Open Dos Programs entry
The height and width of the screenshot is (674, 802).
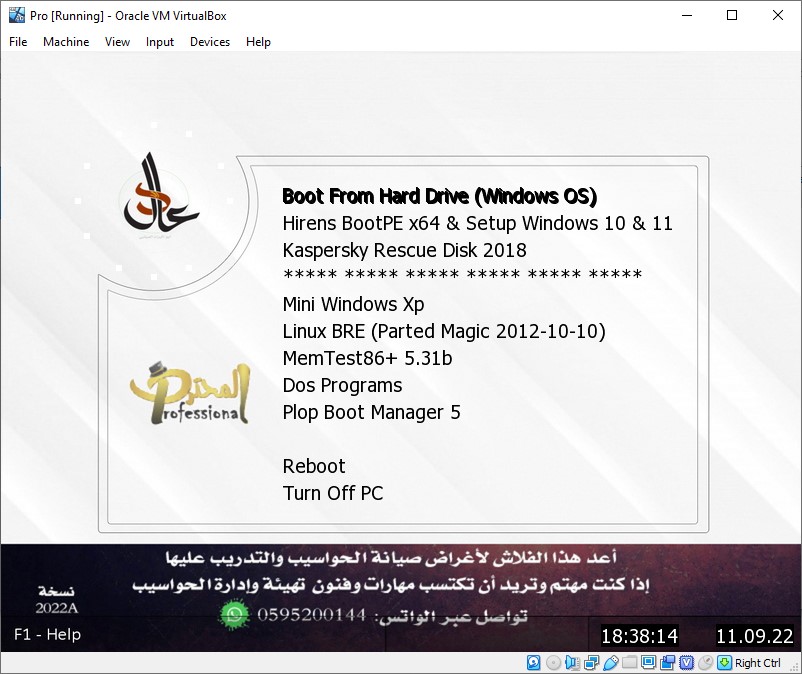pyautogui.click(x=342, y=385)
